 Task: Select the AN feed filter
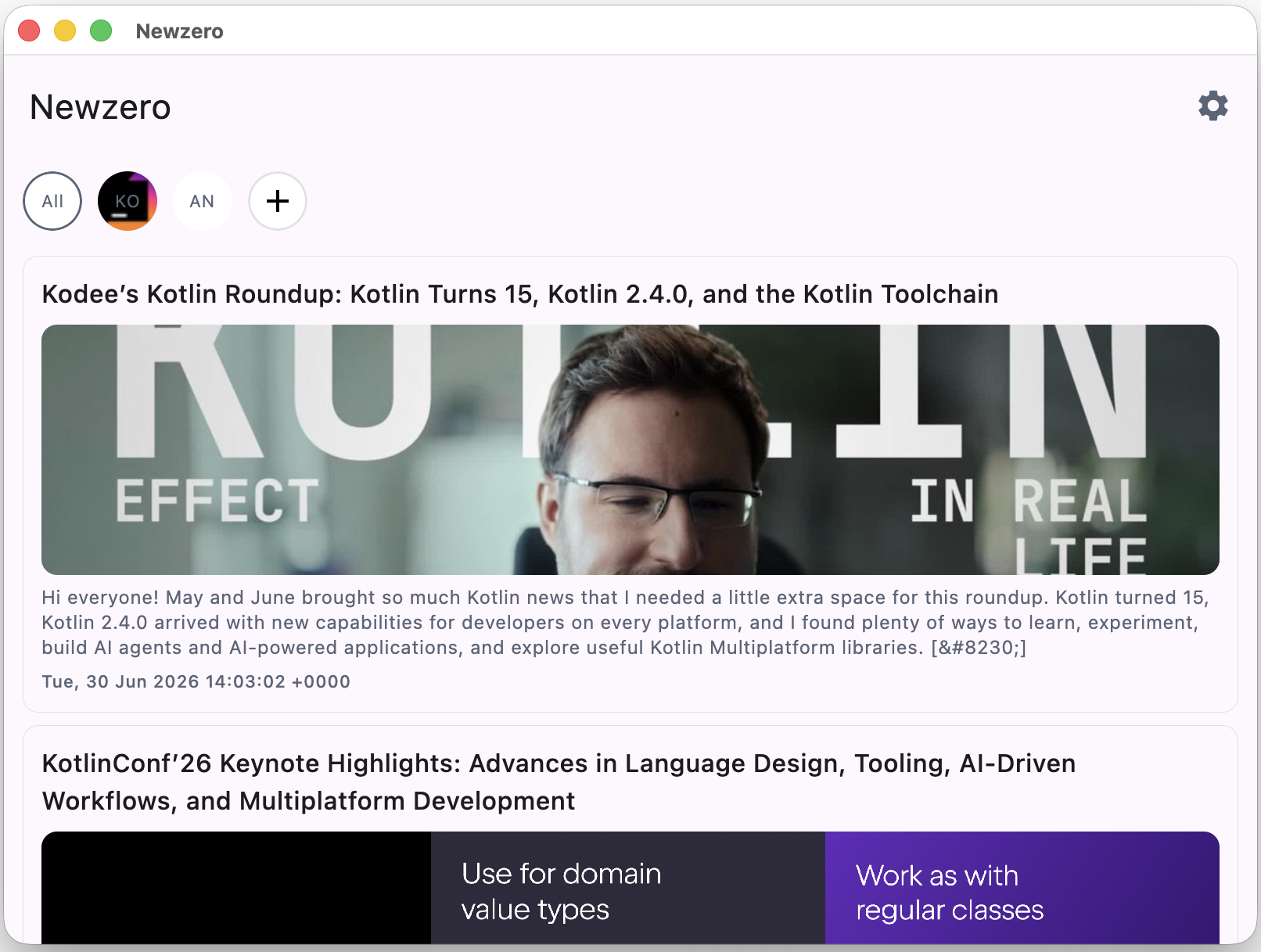pyautogui.click(x=202, y=201)
